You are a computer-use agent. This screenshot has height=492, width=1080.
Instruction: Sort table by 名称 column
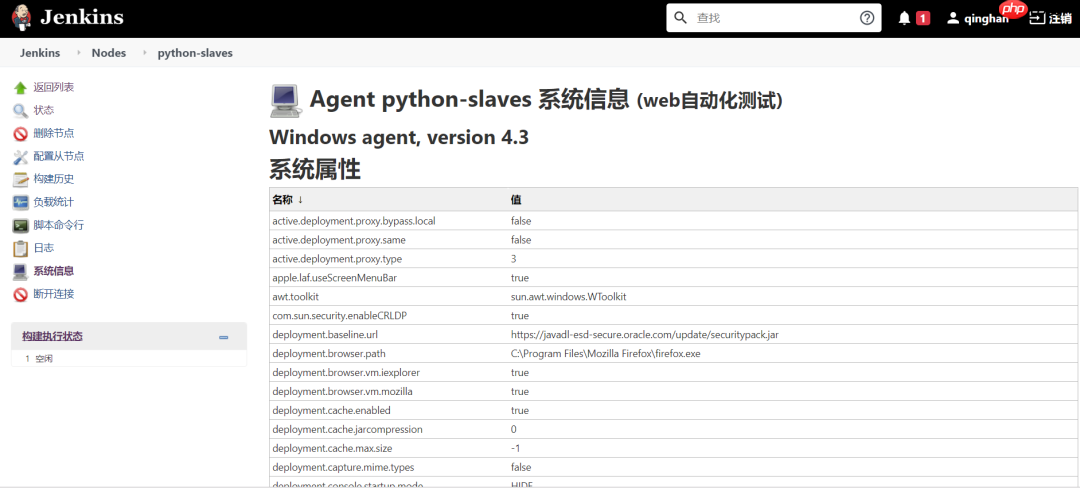pos(287,200)
